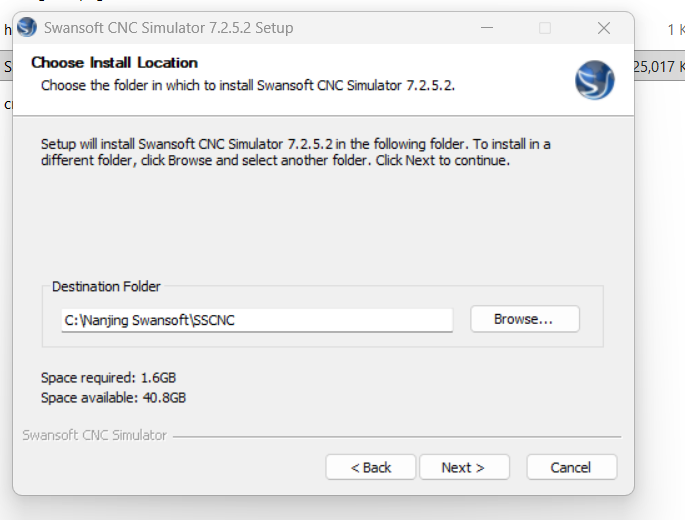Click the Destination Folder group label
Viewport: 685px width, 520px height.
pyautogui.click(x=106, y=287)
